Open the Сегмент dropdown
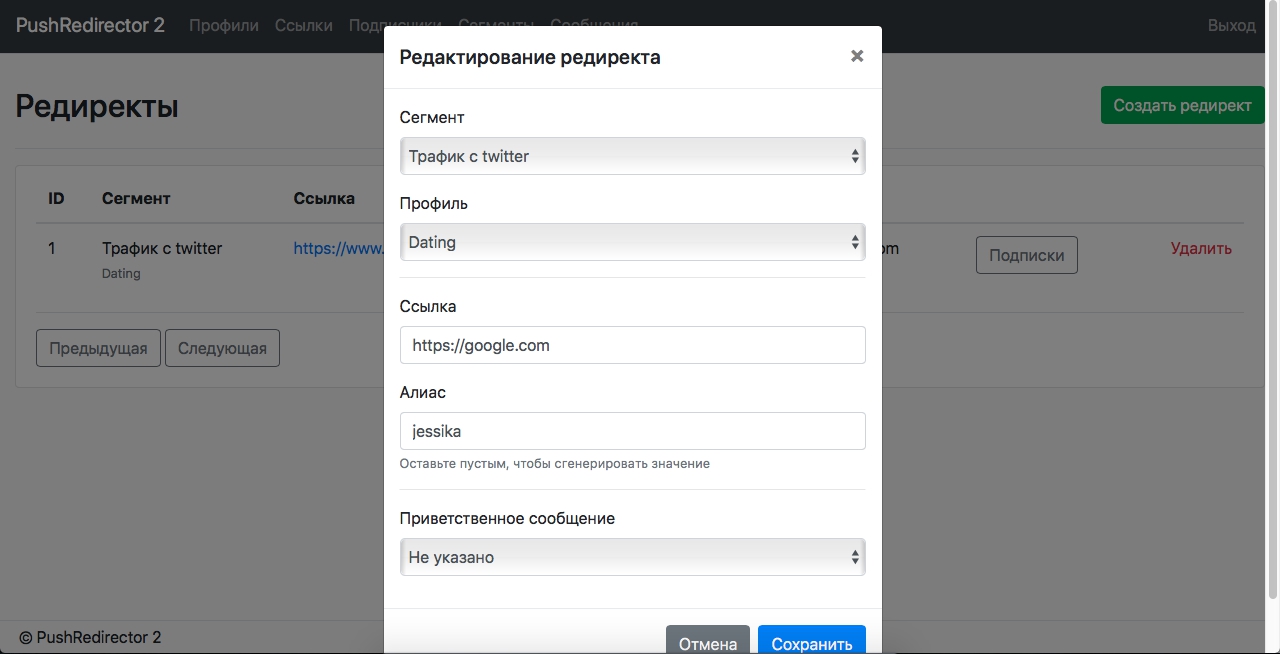Image resolution: width=1280 pixels, height=654 pixels. click(632, 156)
